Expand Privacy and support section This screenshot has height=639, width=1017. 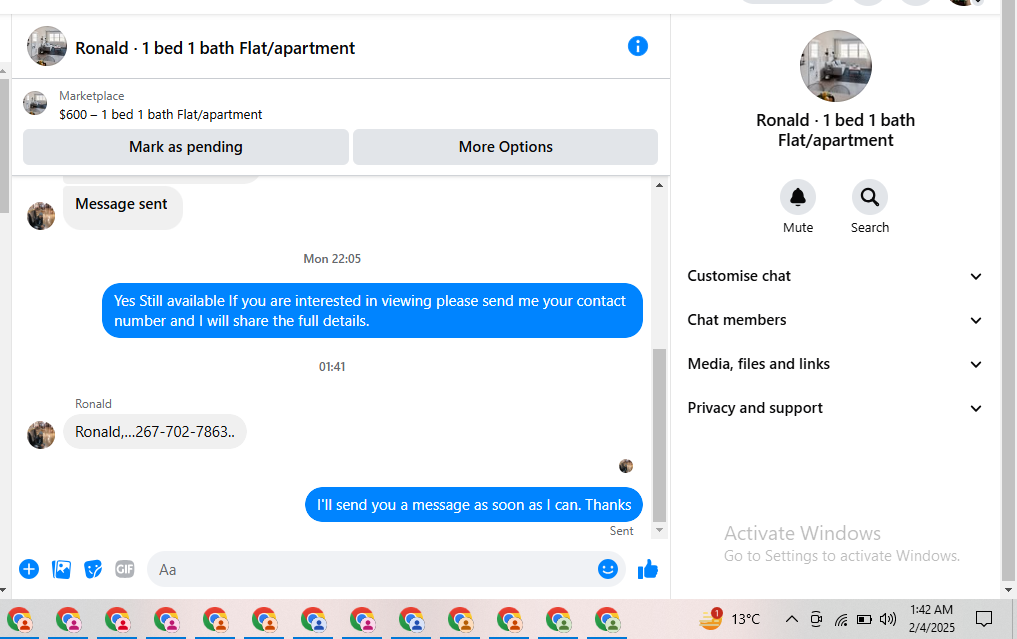835,408
